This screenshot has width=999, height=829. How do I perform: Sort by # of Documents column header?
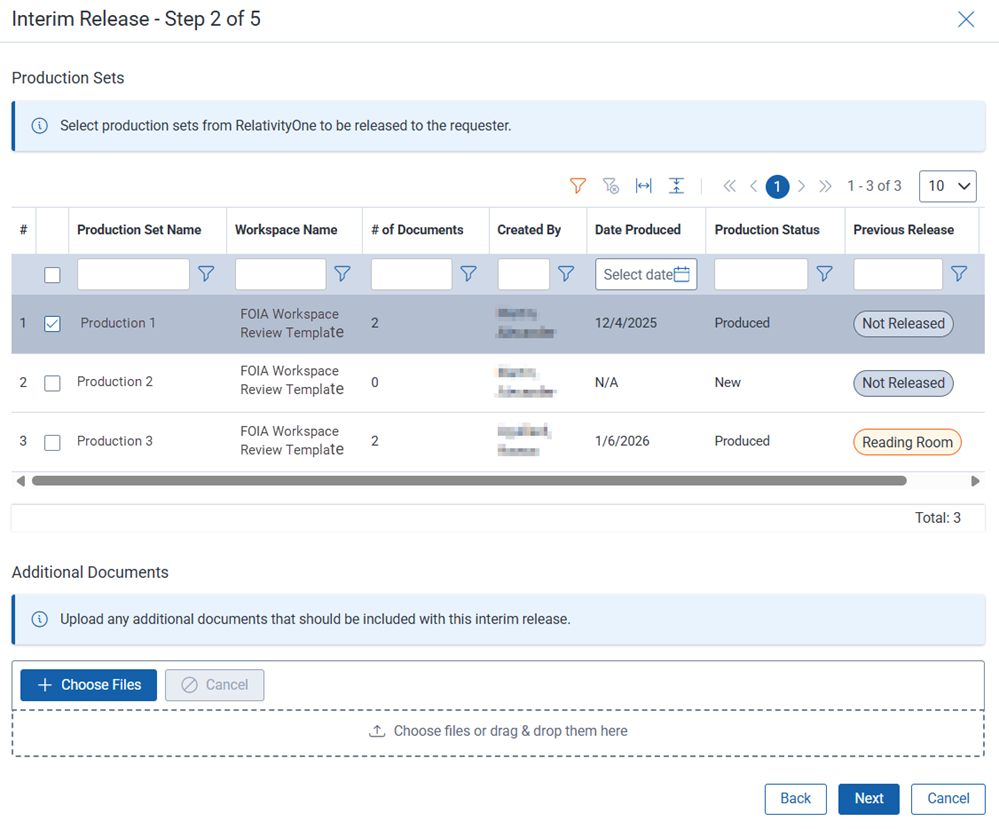point(417,229)
